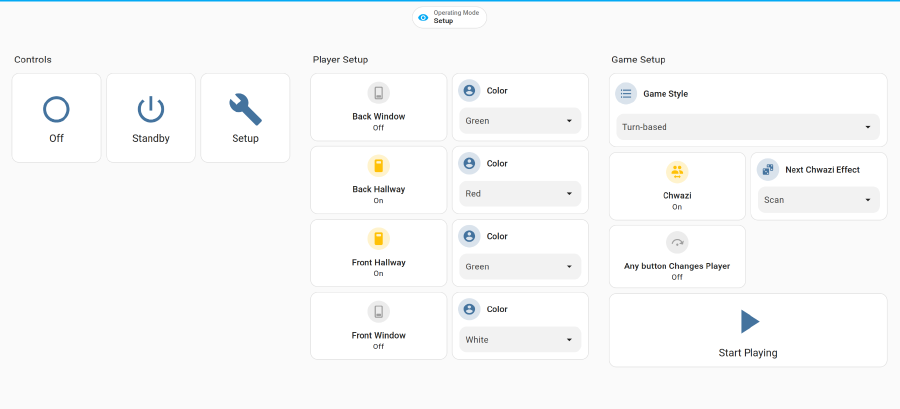Viewport: 900px width, 409px height.
Task: Click the Standby label in Controls
Action: pos(151,138)
